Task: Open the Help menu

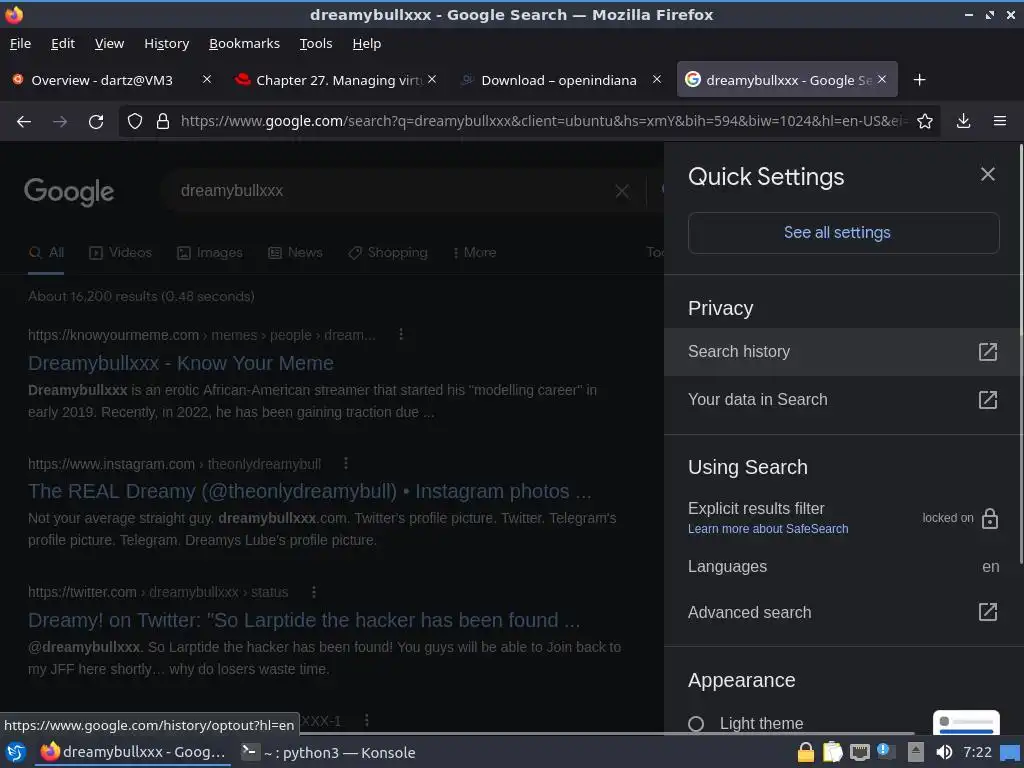Action: 366,44
